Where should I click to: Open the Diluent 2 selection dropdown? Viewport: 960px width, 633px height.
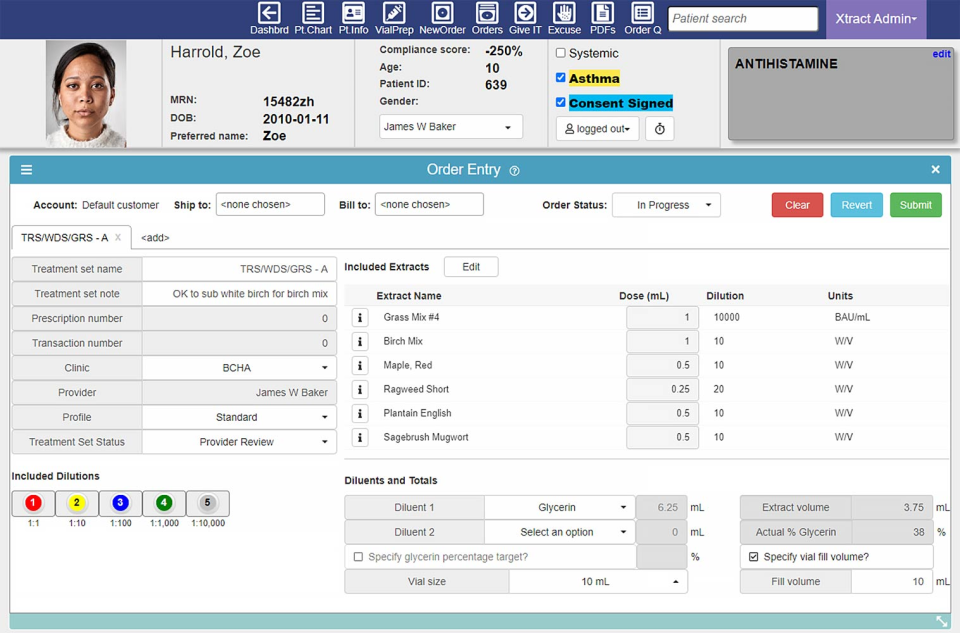pyautogui.click(x=559, y=531)
